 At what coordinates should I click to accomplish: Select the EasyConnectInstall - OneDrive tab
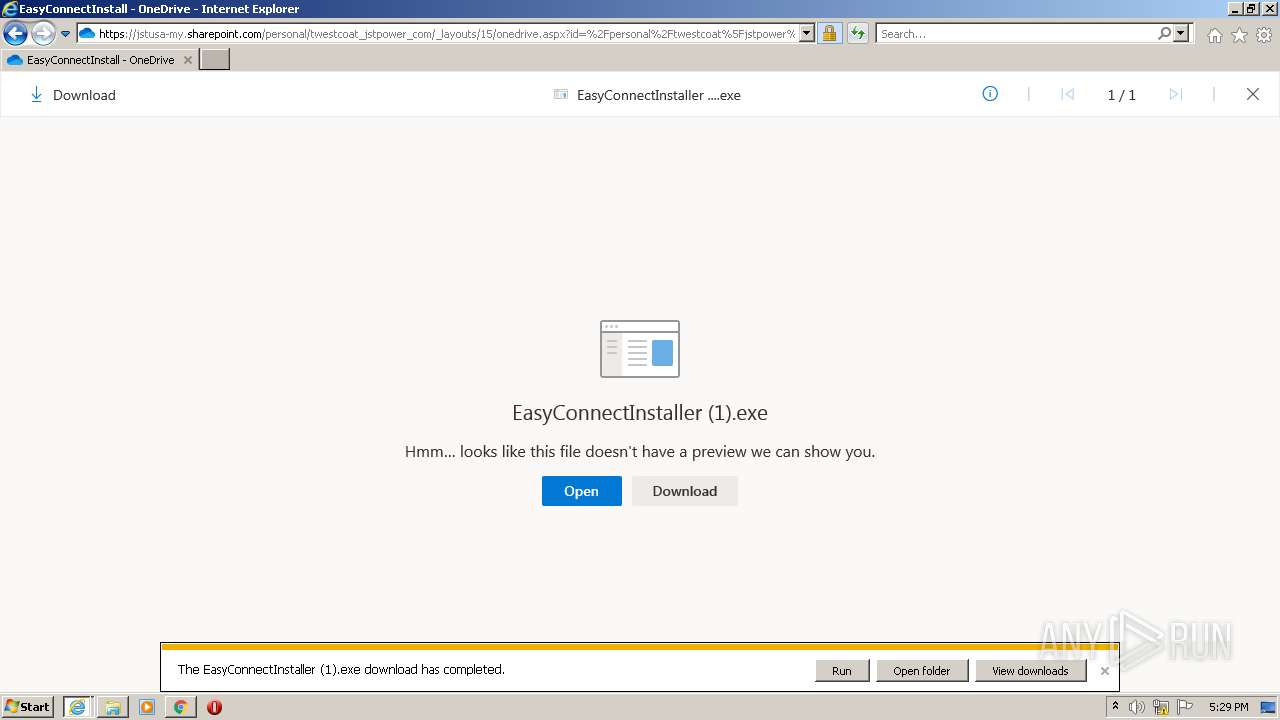(100, 60)
